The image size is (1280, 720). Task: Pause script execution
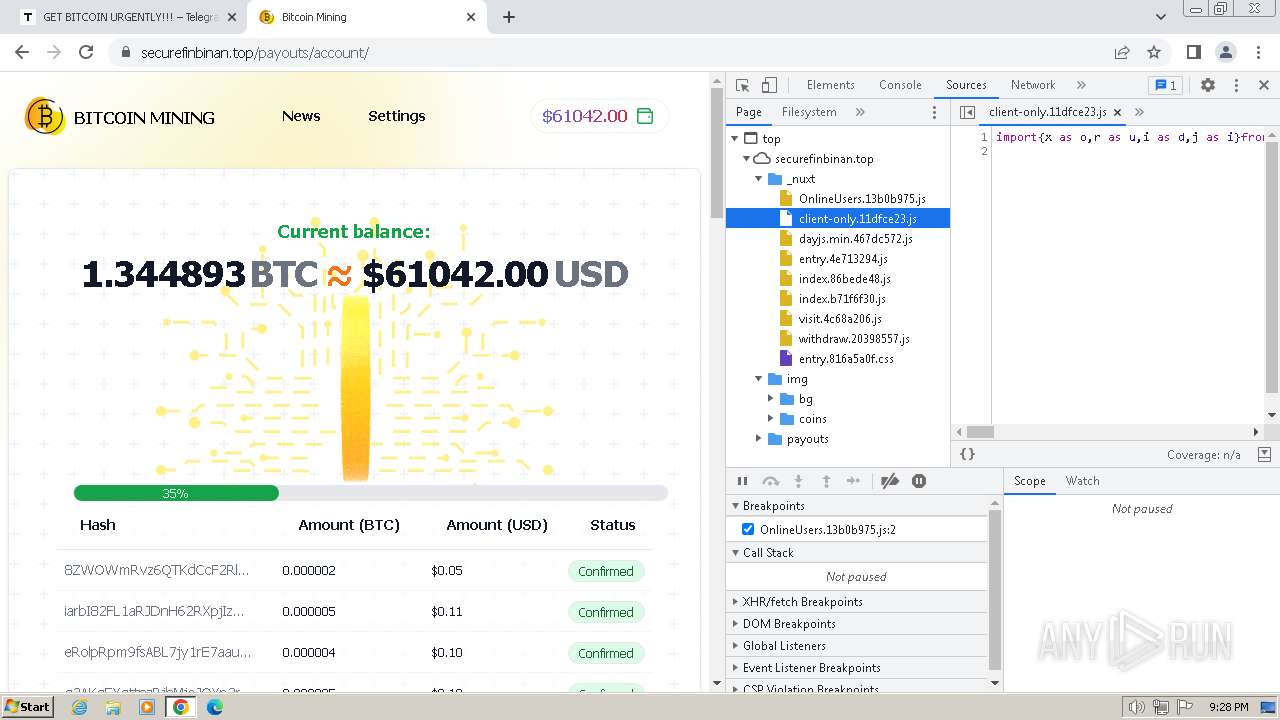(742, 481)
